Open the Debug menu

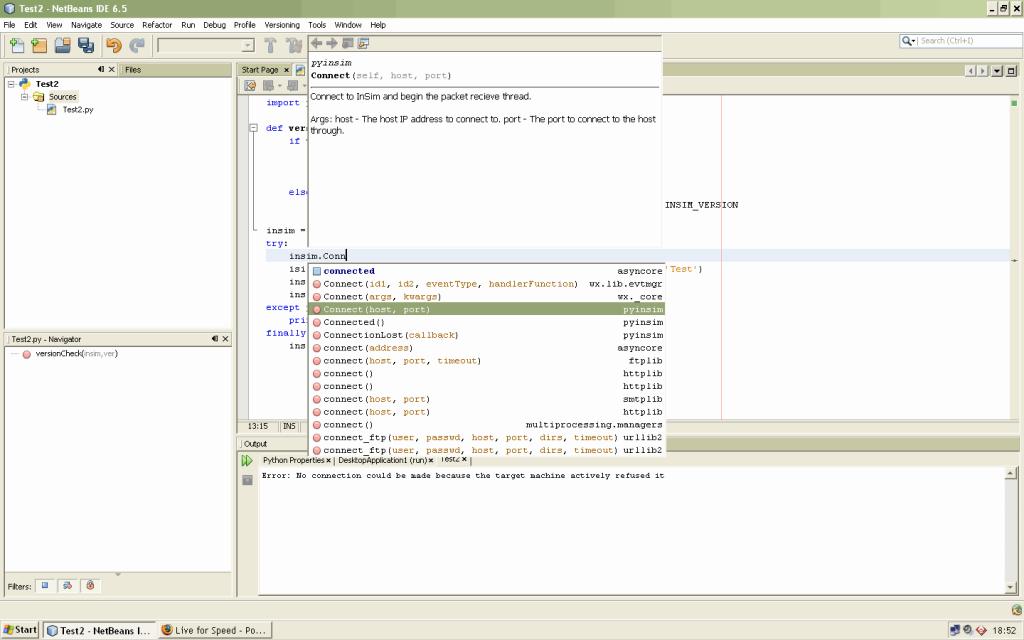(x=214, y=25)
